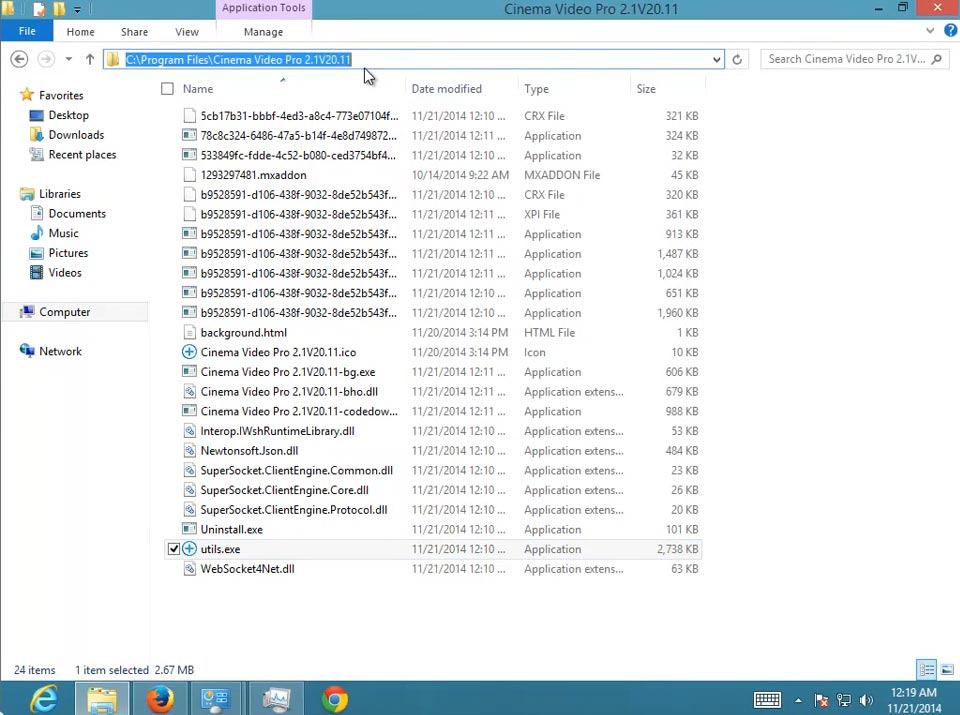Switch to Large icons view layout
Image resolution: width=960 pixels, height=715 pixels.
(947, 669)
